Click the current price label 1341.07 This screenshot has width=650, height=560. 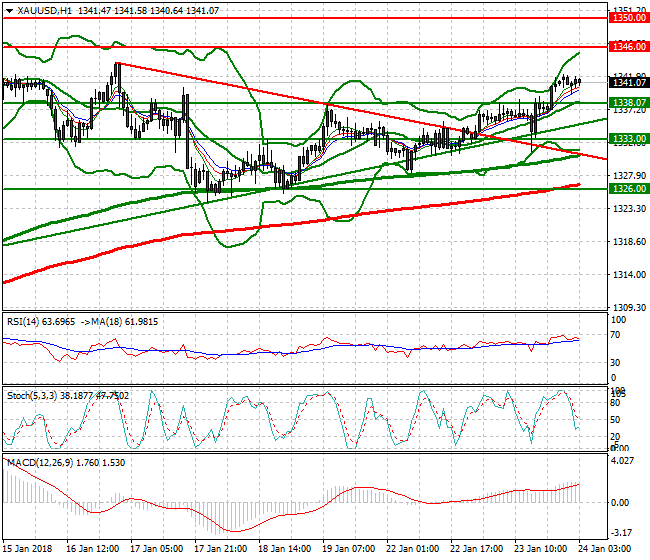tap(629, 82)
